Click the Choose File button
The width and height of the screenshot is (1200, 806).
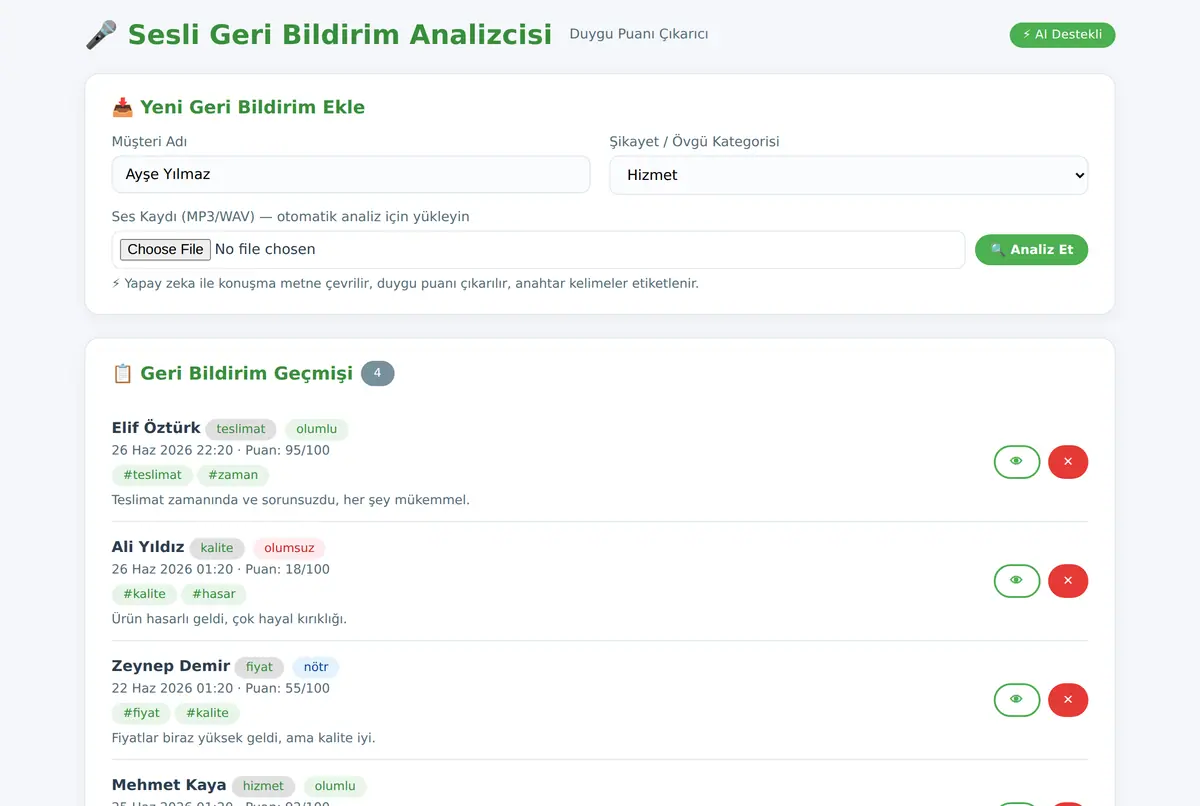(x=165, y=250)
